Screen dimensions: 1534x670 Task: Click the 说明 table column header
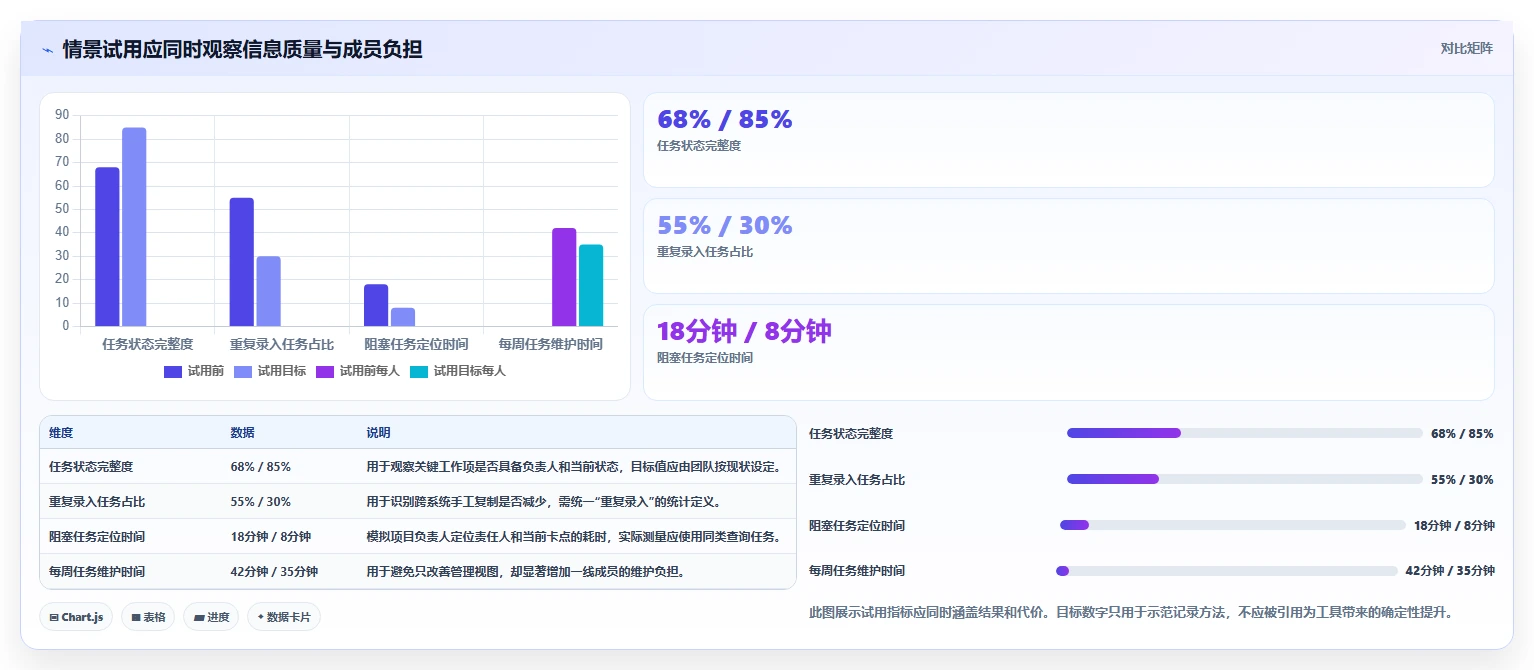tap(379, 433)
